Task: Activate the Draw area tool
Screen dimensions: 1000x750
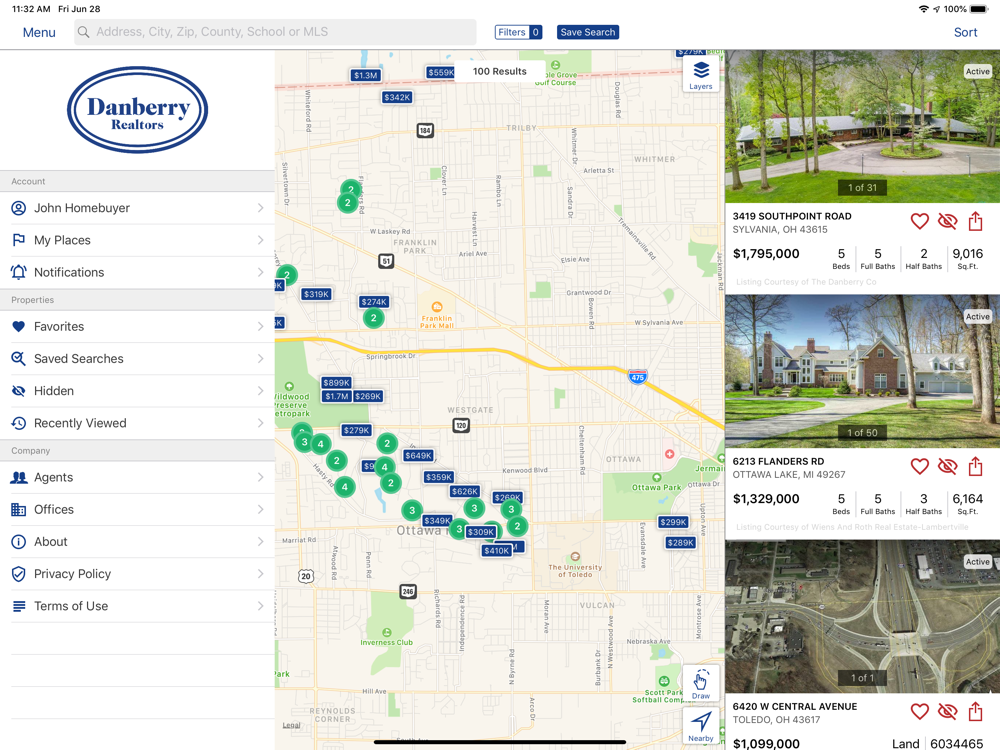Action: coord(700,684)
